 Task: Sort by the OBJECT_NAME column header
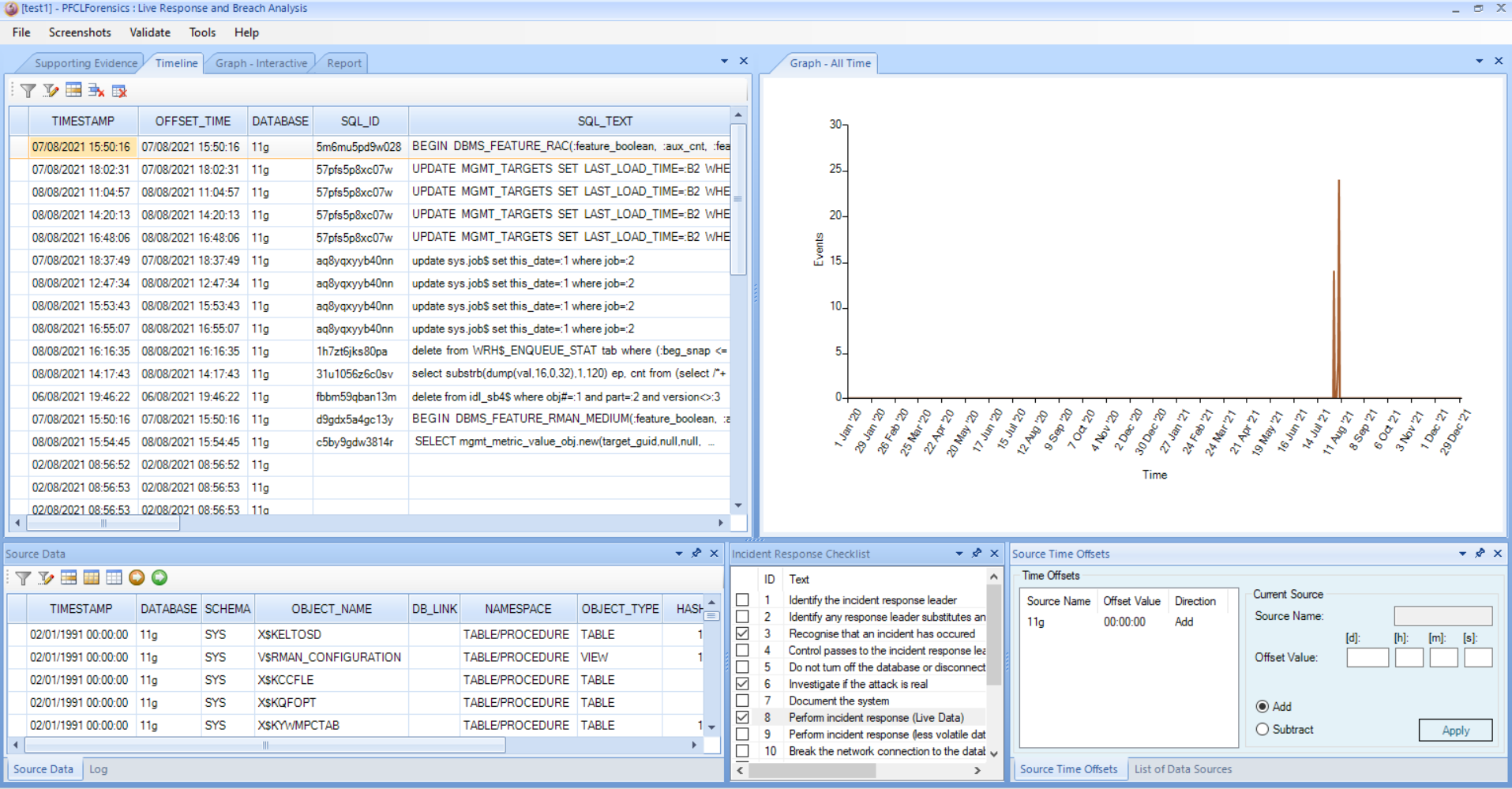pos(332,609)
